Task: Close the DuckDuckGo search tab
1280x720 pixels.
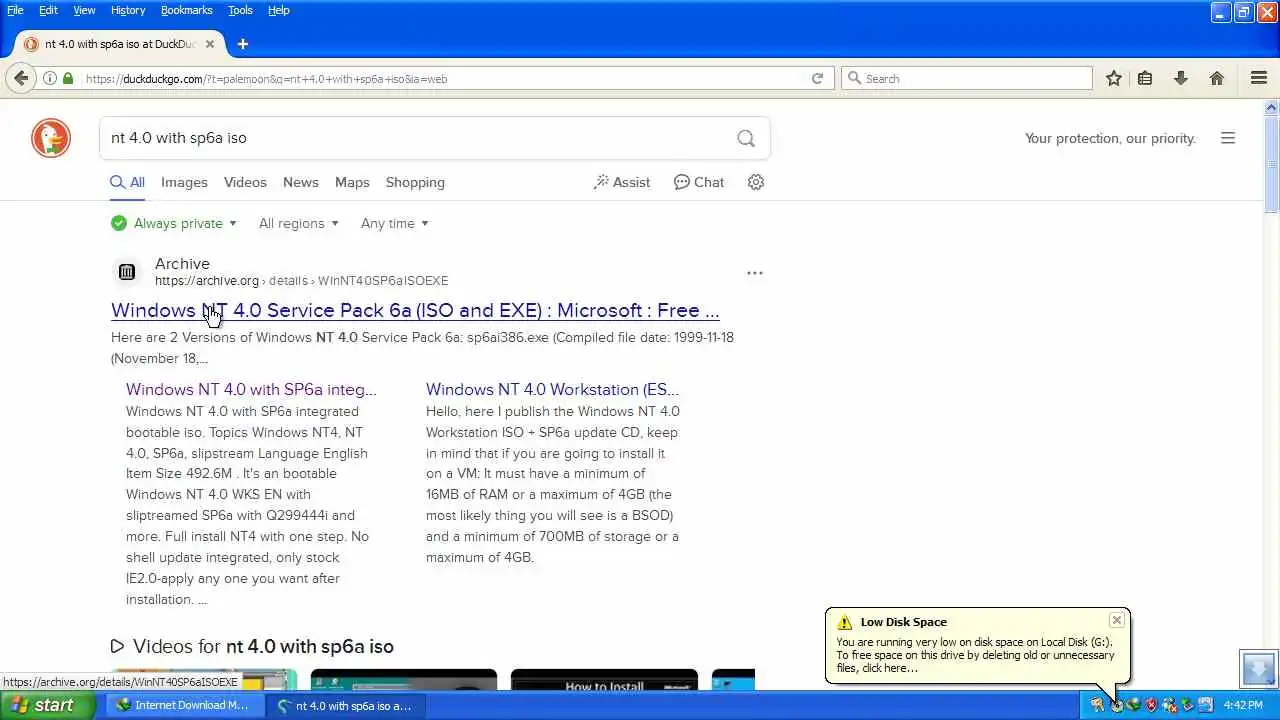Action: tap(210, 44)
